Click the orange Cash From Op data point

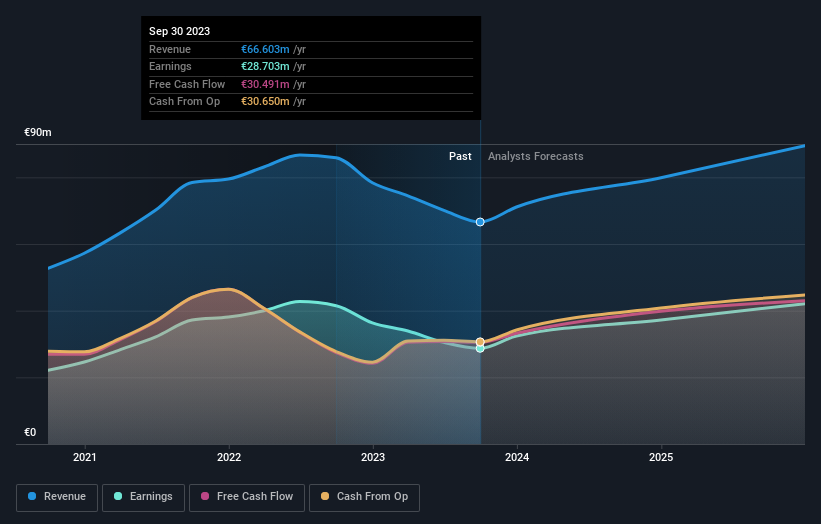click(x=480, y=342)
